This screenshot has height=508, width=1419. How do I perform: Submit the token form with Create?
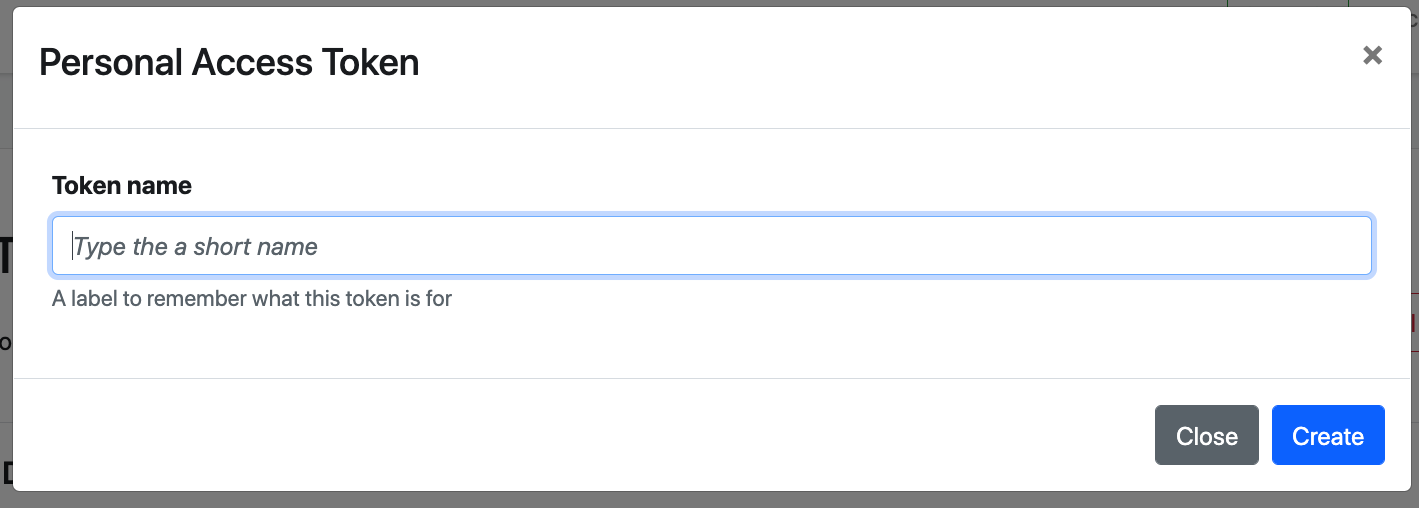click(x=1327, y=436)
